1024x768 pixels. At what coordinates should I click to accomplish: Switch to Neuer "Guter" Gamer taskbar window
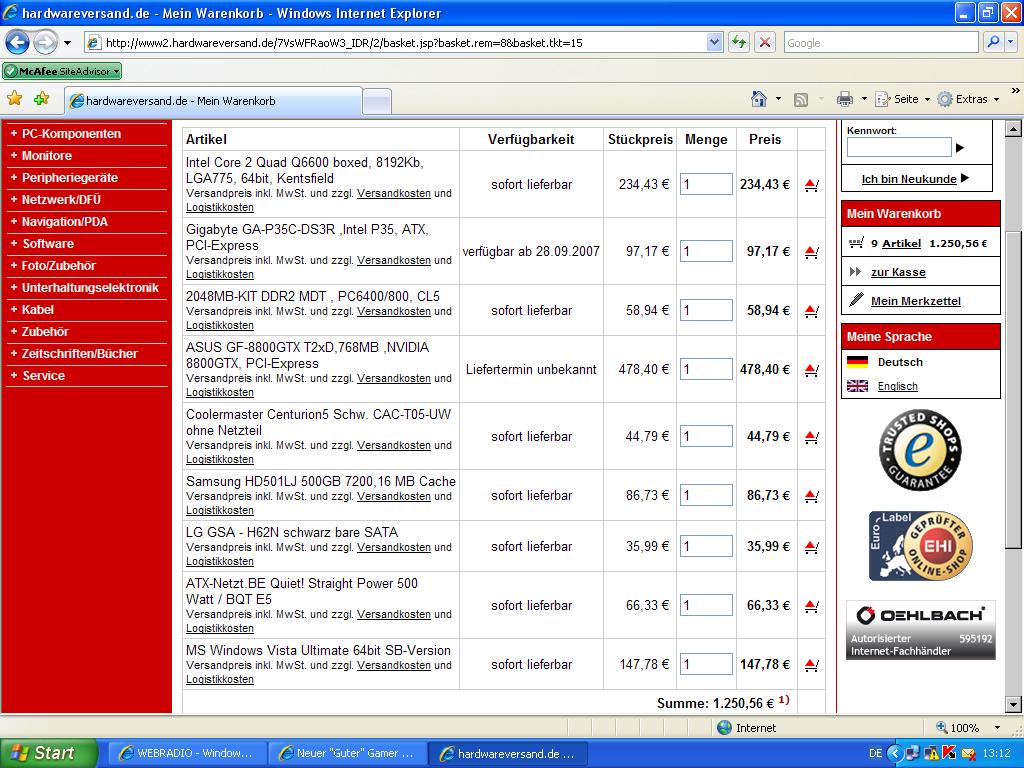click(346, 753)
